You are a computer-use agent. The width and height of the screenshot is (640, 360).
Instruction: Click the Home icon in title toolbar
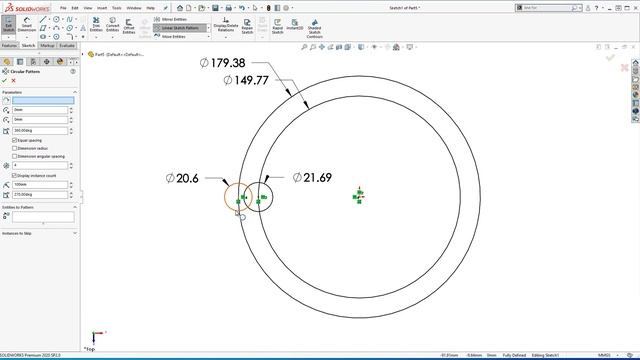coord(180,8)
